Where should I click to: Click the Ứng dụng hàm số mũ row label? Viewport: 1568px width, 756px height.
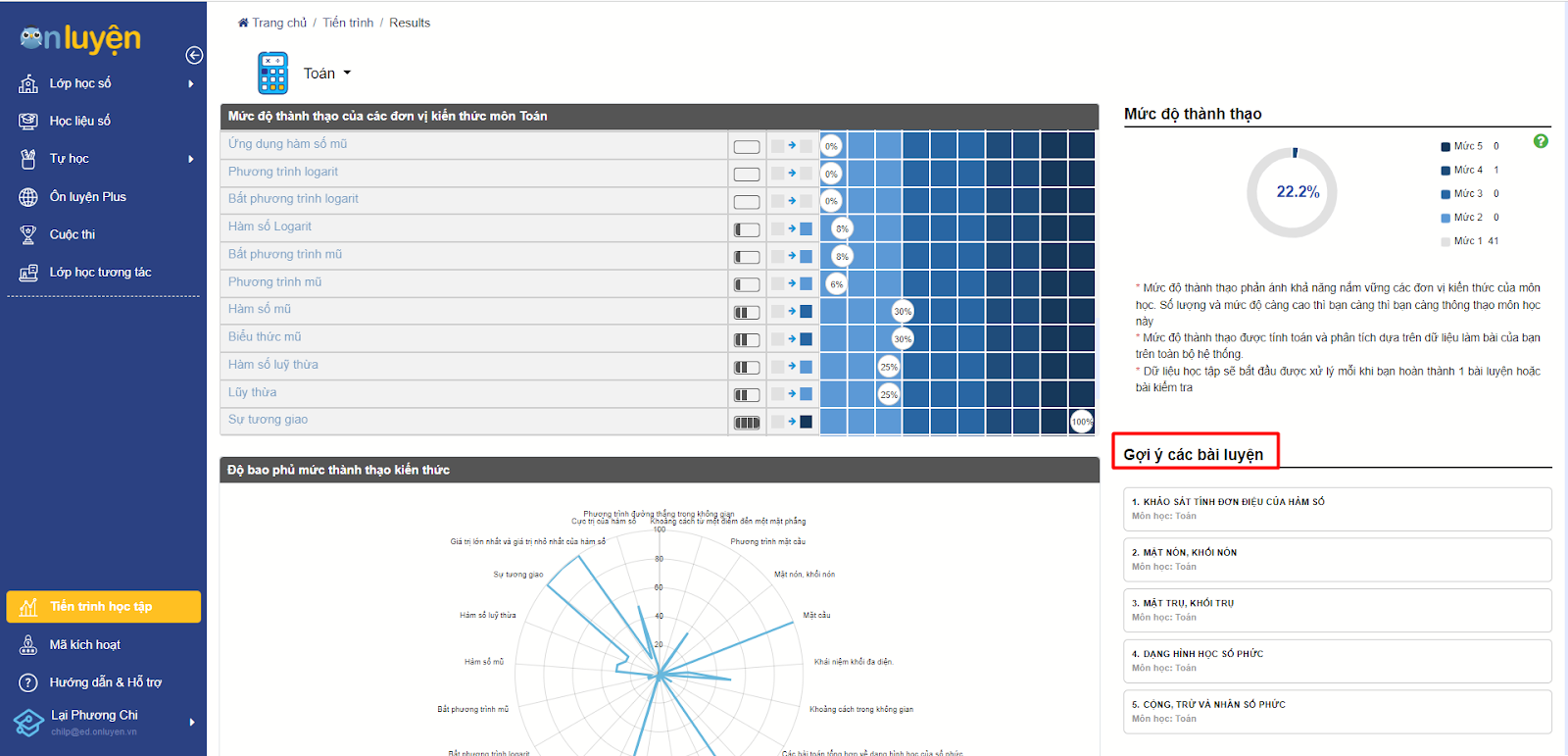(288, 144)
